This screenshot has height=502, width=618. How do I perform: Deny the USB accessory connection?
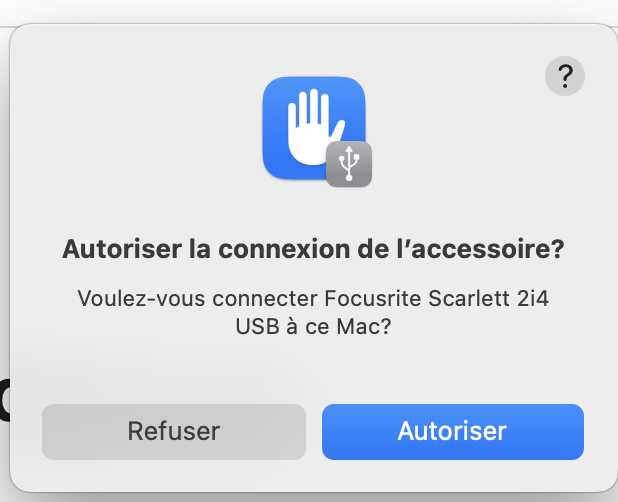coord(173,431)
